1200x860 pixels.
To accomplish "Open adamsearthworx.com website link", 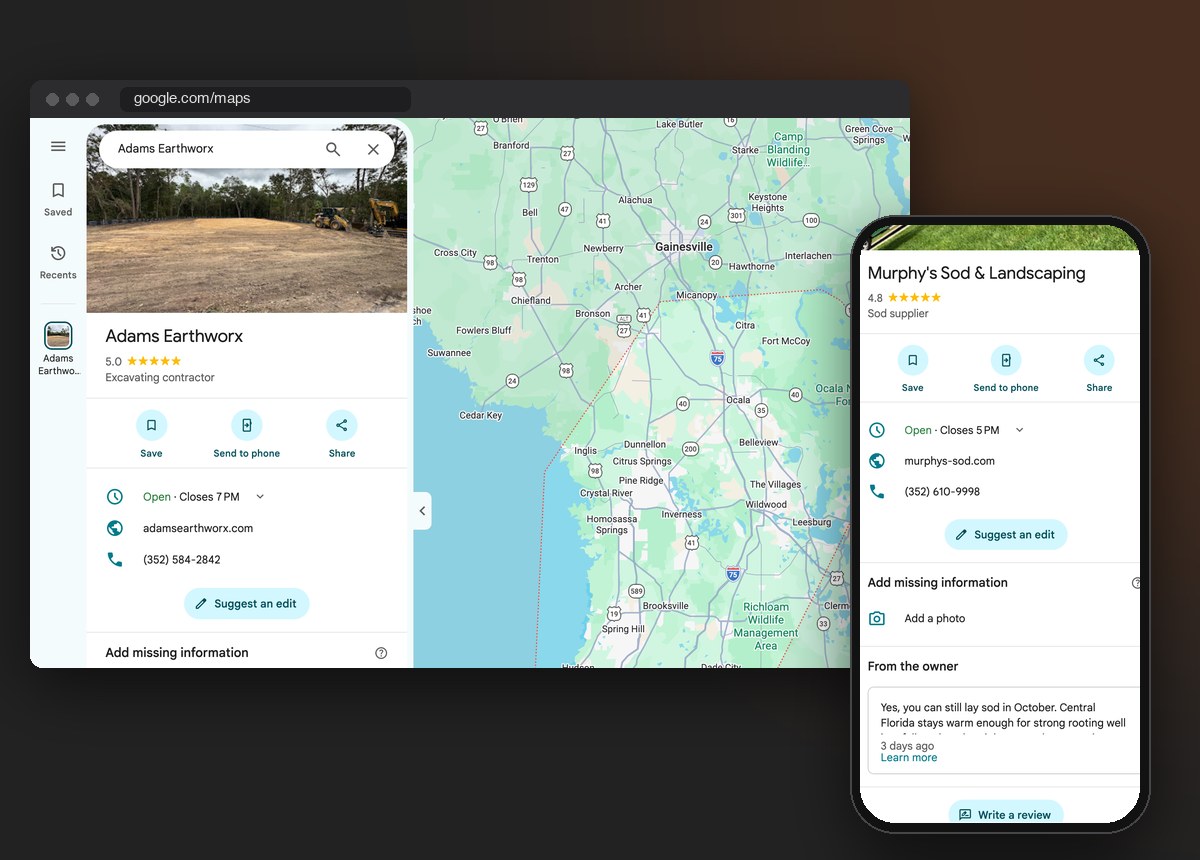I will pos(198,528).
